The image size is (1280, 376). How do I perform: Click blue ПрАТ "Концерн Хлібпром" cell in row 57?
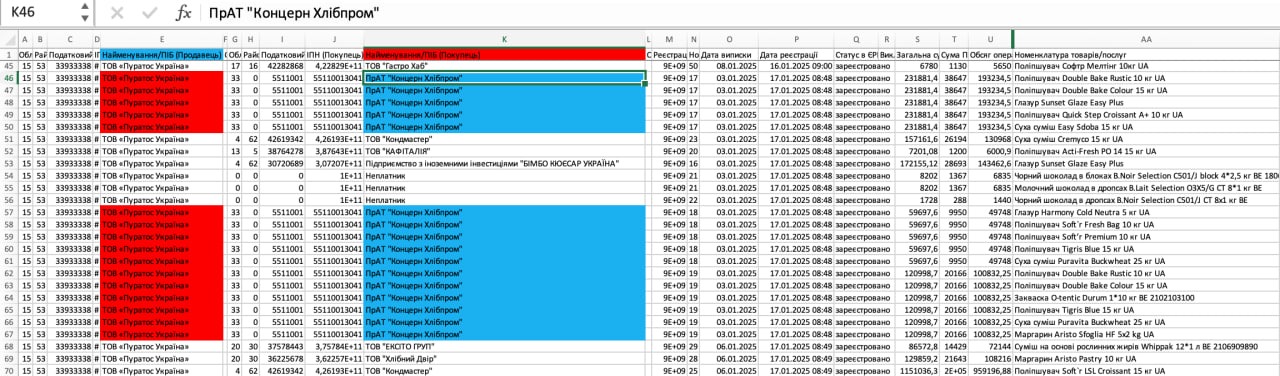point(504,212)
